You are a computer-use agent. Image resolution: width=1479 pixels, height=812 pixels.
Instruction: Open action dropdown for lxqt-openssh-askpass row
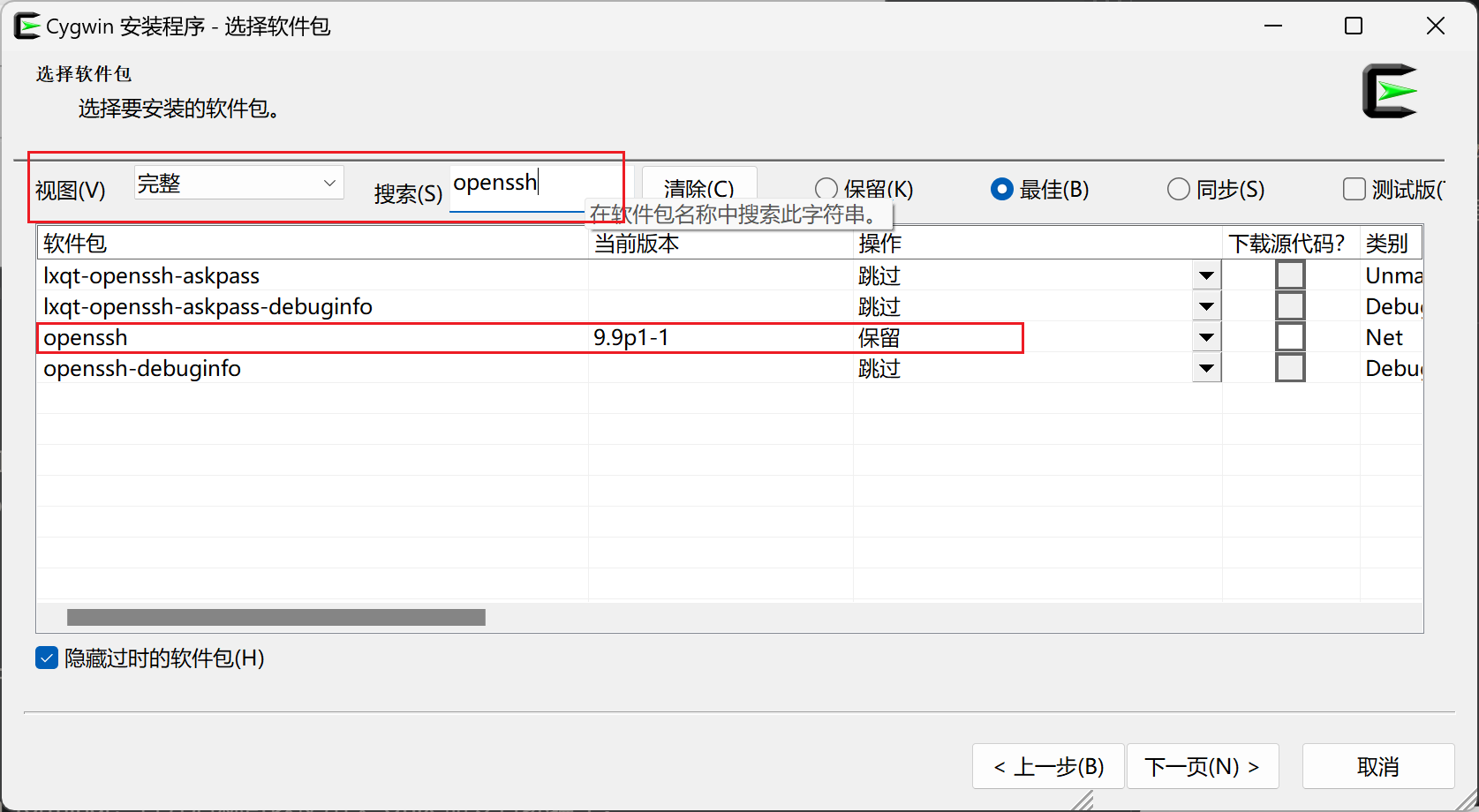click(x=1206, y=275)
